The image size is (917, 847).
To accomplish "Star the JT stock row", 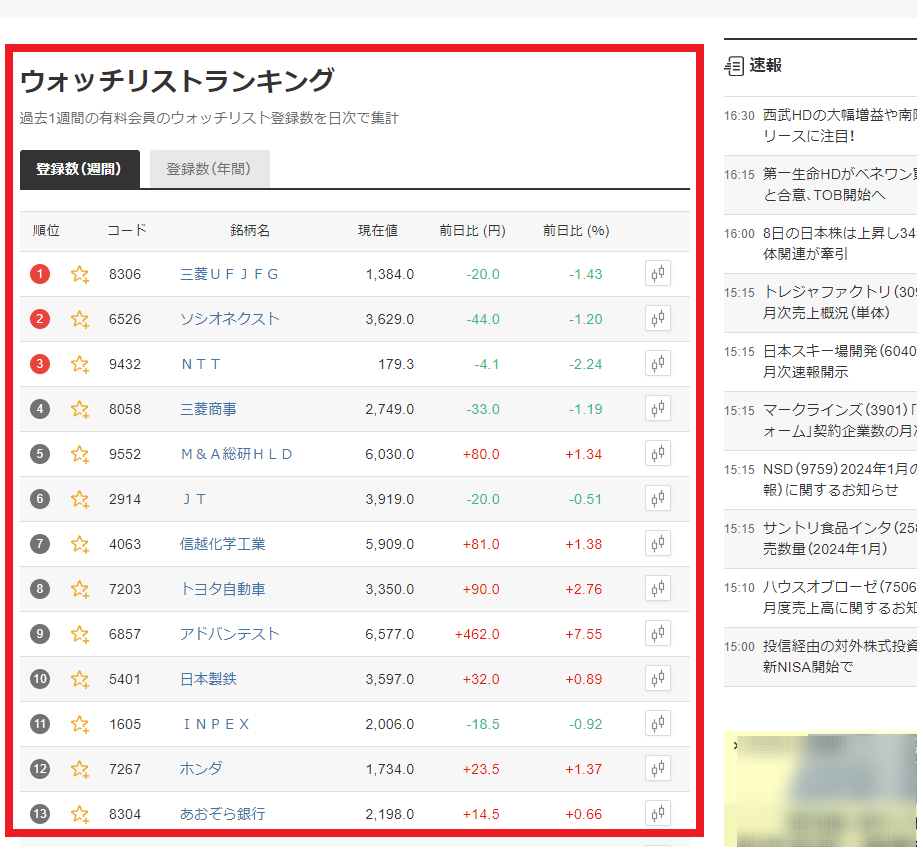I will tap(80, 500).
